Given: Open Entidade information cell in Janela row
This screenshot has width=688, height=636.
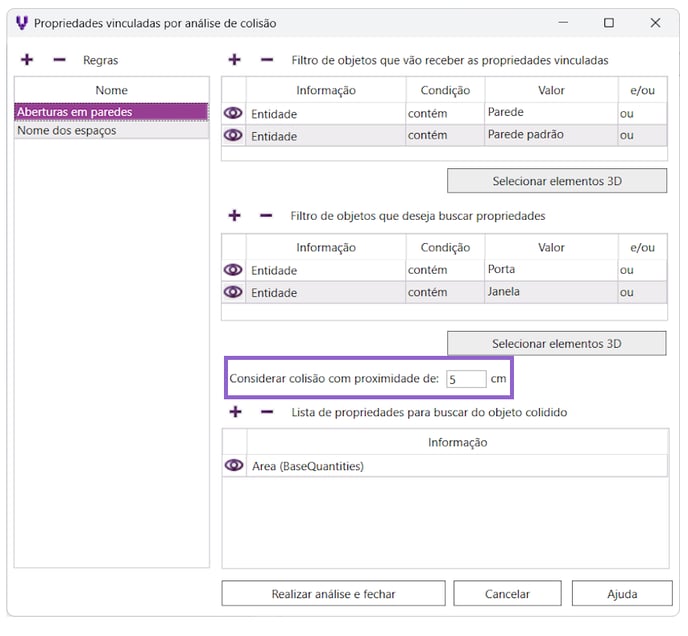Looking at the screenshot, I should 325,292.
